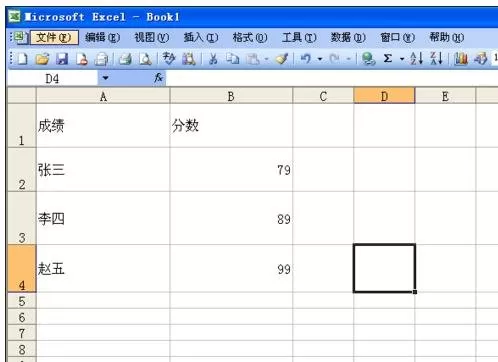Select the cell with score 89
This screenshot has height=362, width=498.
point(231,218)
